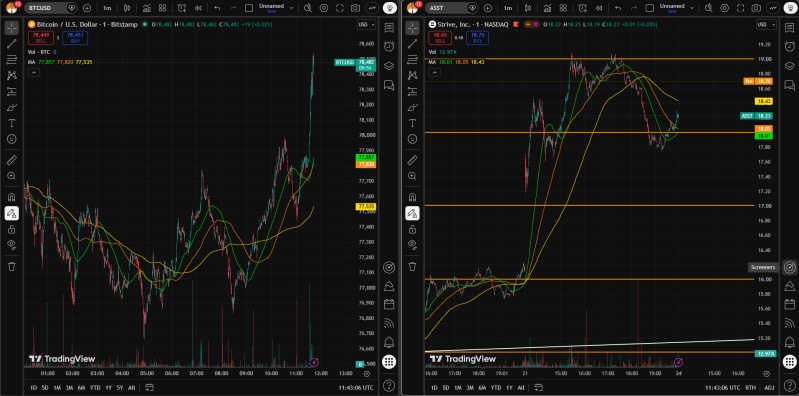The image size is (799, 396).
Task: Toggle ADJ adjustment in the ASST chart
Action: pyautogui.click(x=769, y=388)
